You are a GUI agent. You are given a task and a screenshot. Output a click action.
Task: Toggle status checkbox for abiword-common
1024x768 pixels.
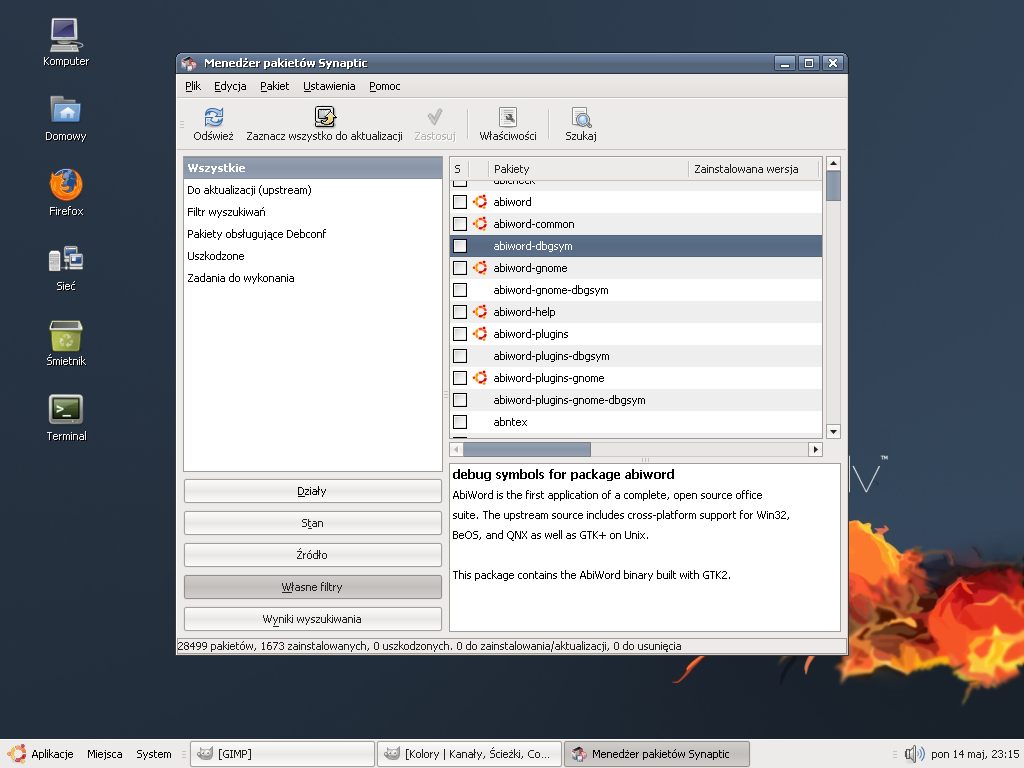(x=460, y=224)
